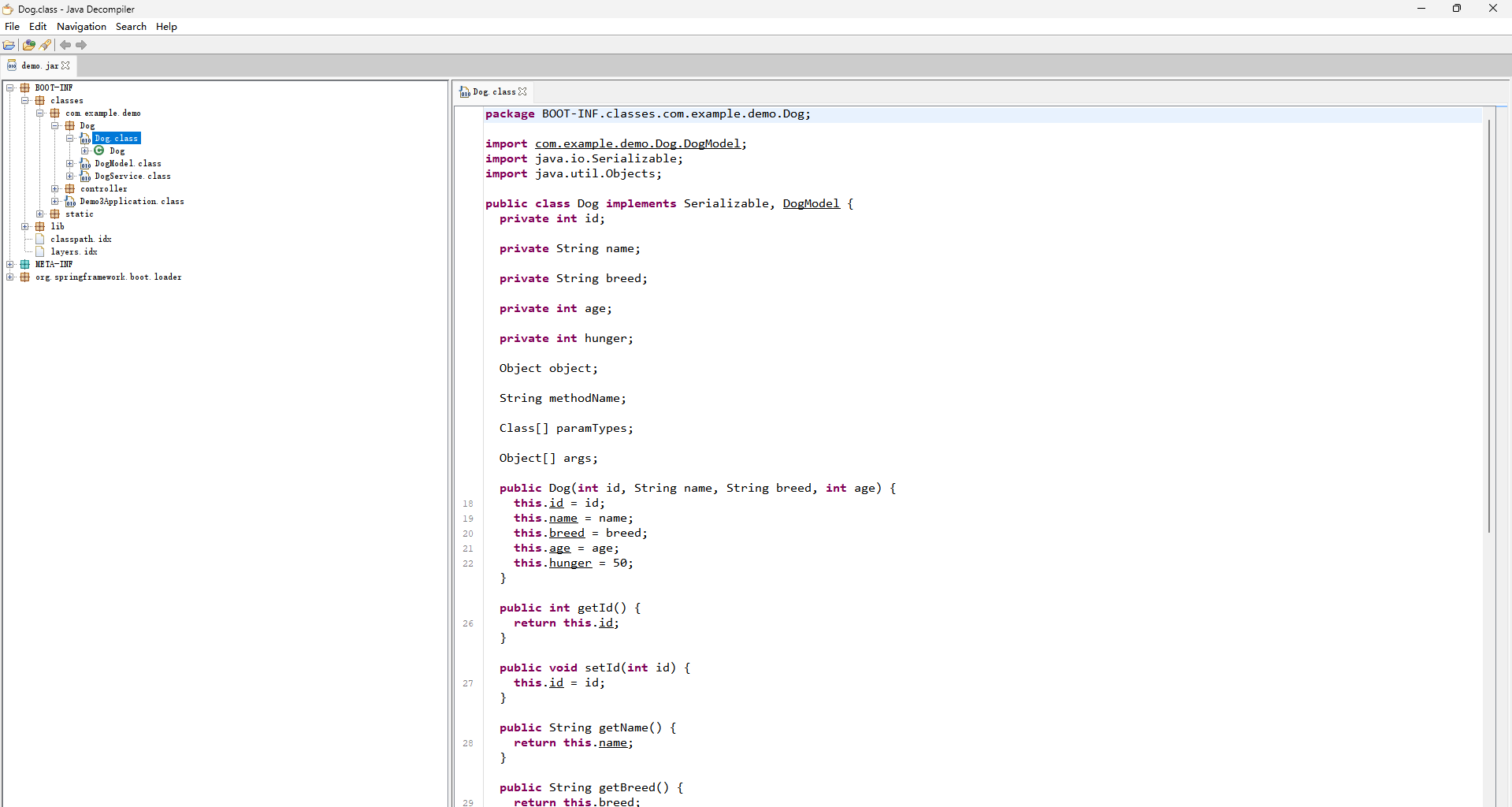Open the Navigation menu
1512x807 pixels.
point(81,26)
